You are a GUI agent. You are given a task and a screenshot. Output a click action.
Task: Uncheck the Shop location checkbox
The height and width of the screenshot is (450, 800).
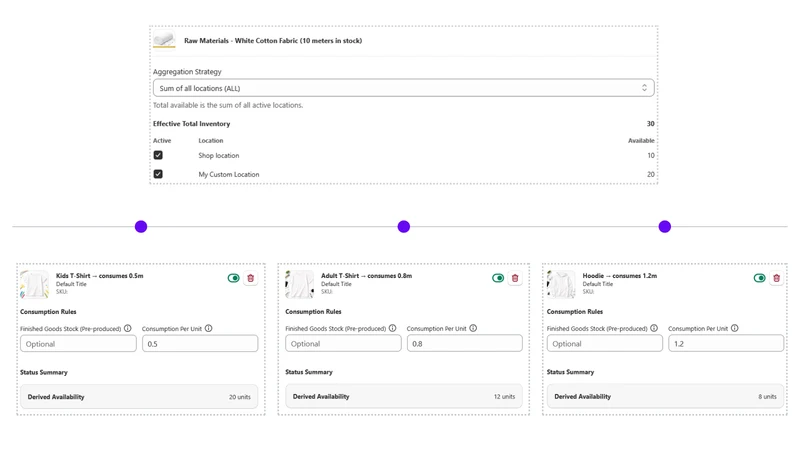[x=158, y=155]
